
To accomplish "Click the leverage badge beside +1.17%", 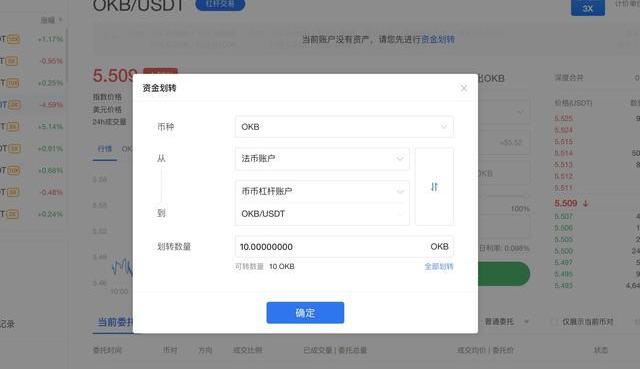I will pos(13,39).
